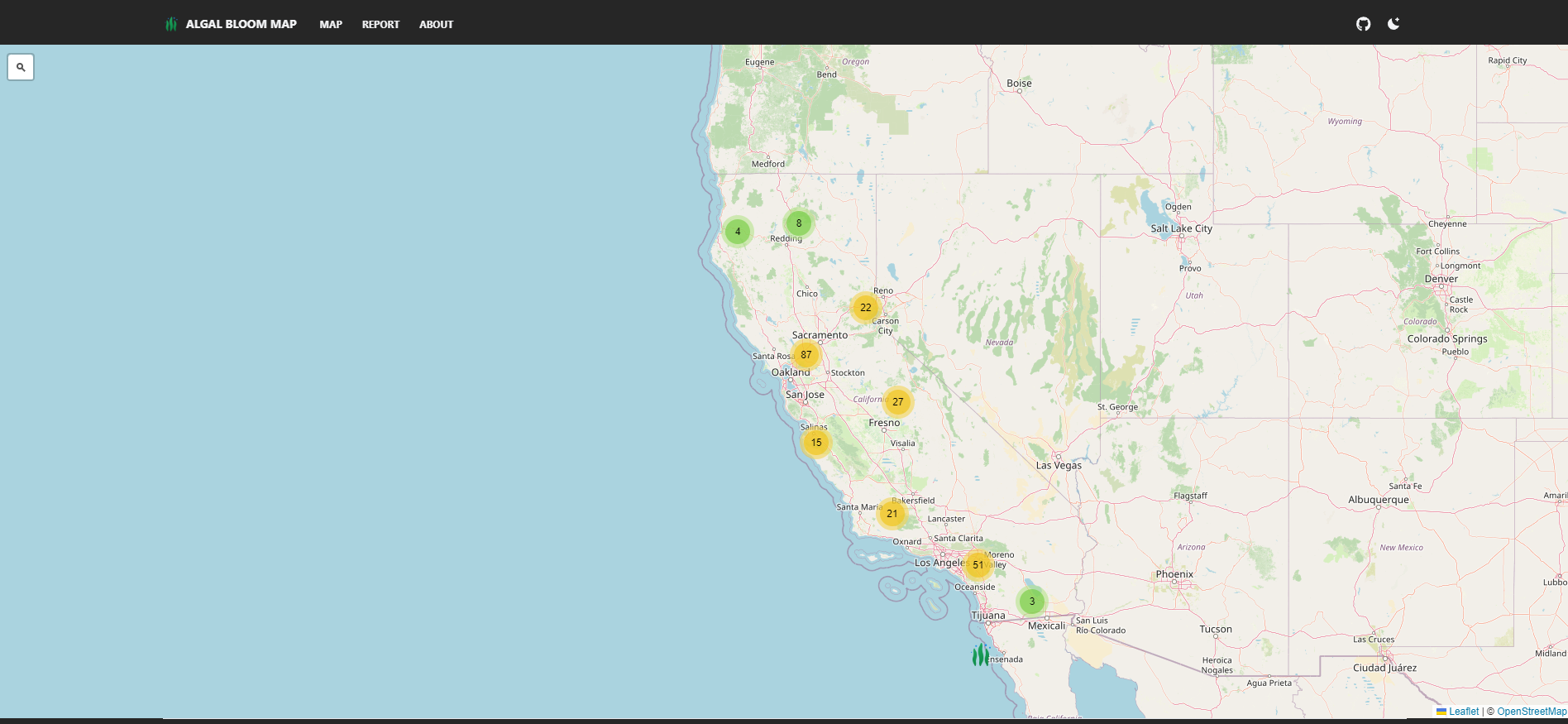Open the OpenStreetMap attribution link
Image resolution: width=1568 pixels, height=724 pixels.
pyautogui.click(x=1532, y=712)
